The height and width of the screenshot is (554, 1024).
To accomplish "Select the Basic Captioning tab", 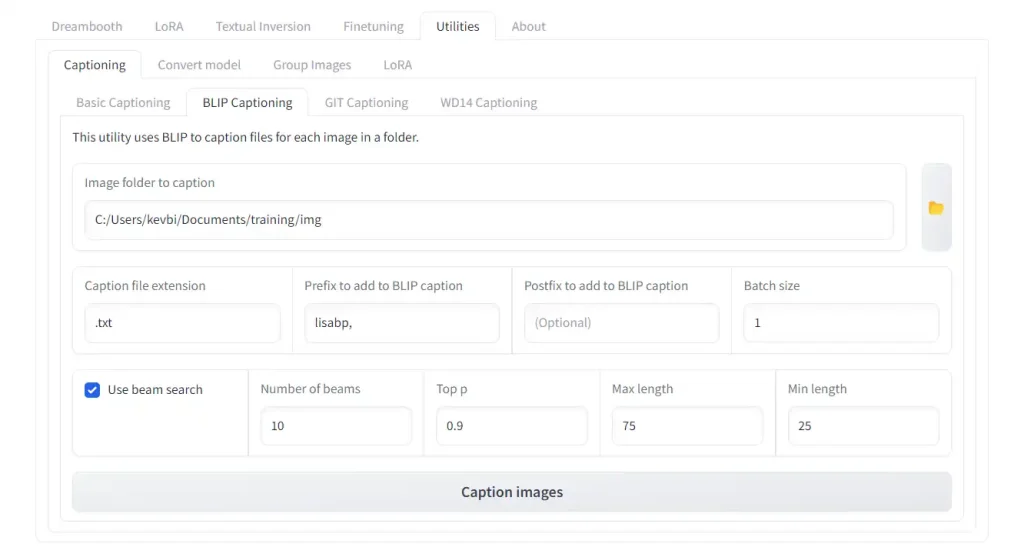I will pos(123,102).
